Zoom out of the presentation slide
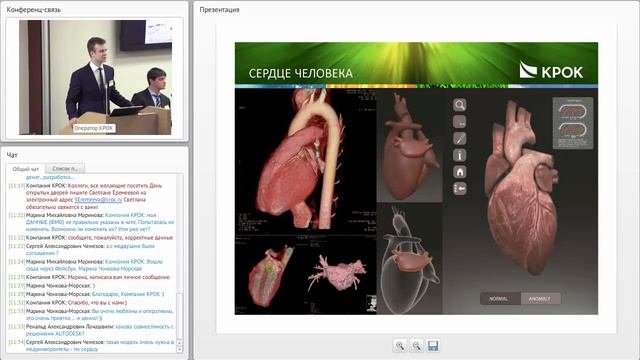Screen dimensions: 640x360 (x=416, y=346)
